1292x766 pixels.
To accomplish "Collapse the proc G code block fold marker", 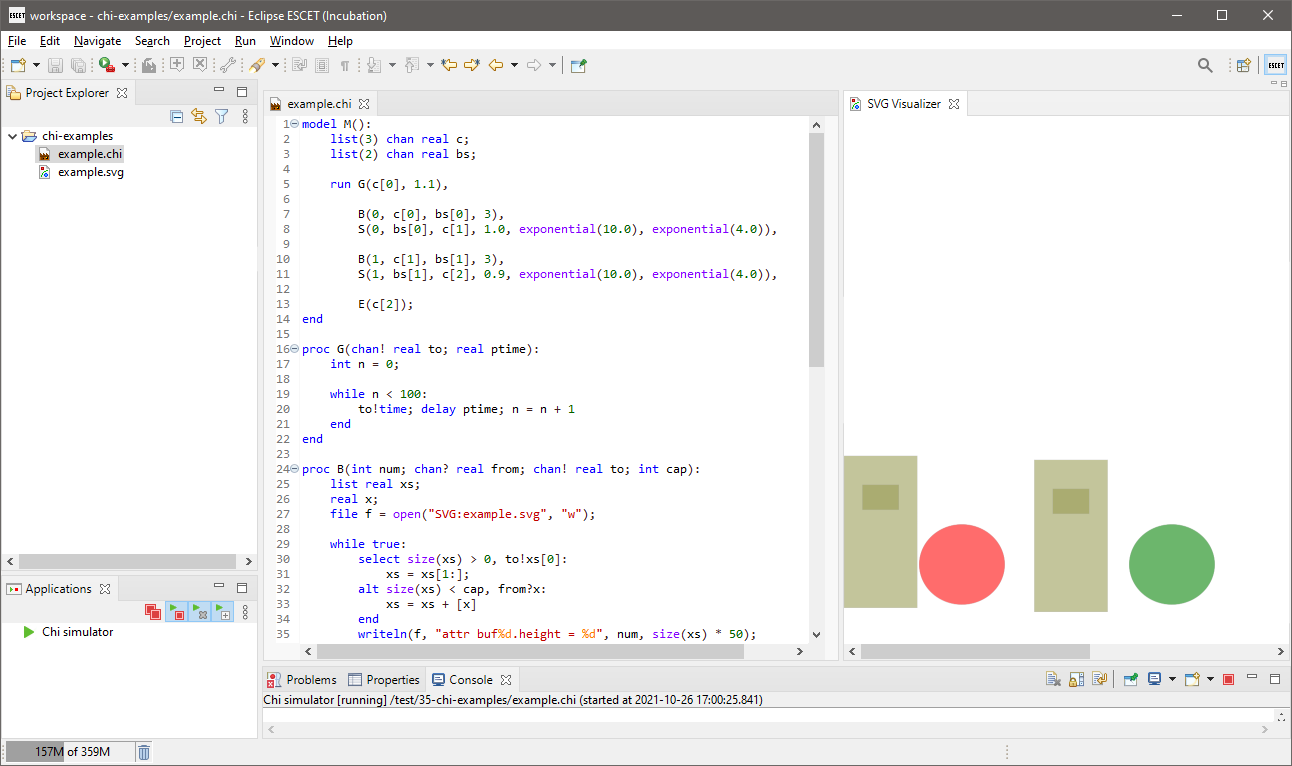I will coord(293,348).
